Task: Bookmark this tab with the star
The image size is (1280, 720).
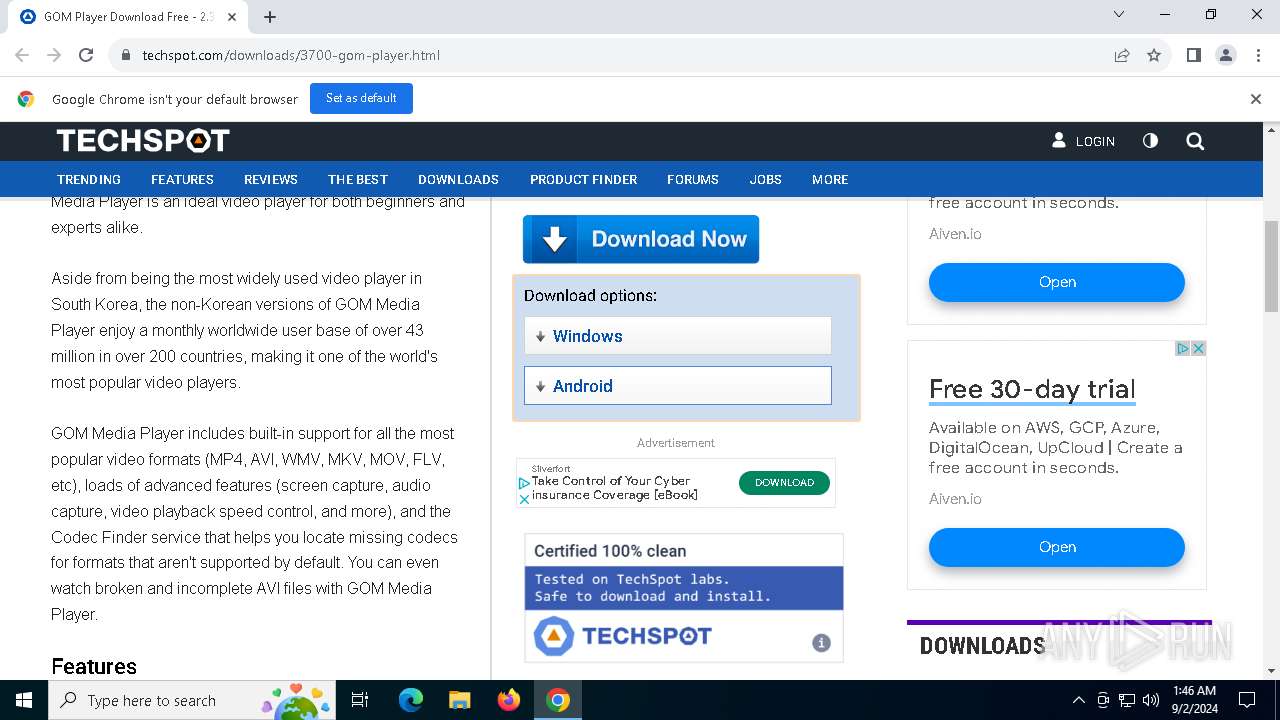Action: (x=1154, y=55)
